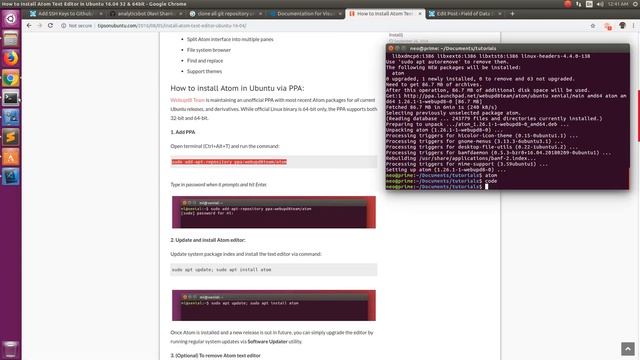Switch to the clone all git repository tab
Screen dimensions: 640x360
point(225,13)
